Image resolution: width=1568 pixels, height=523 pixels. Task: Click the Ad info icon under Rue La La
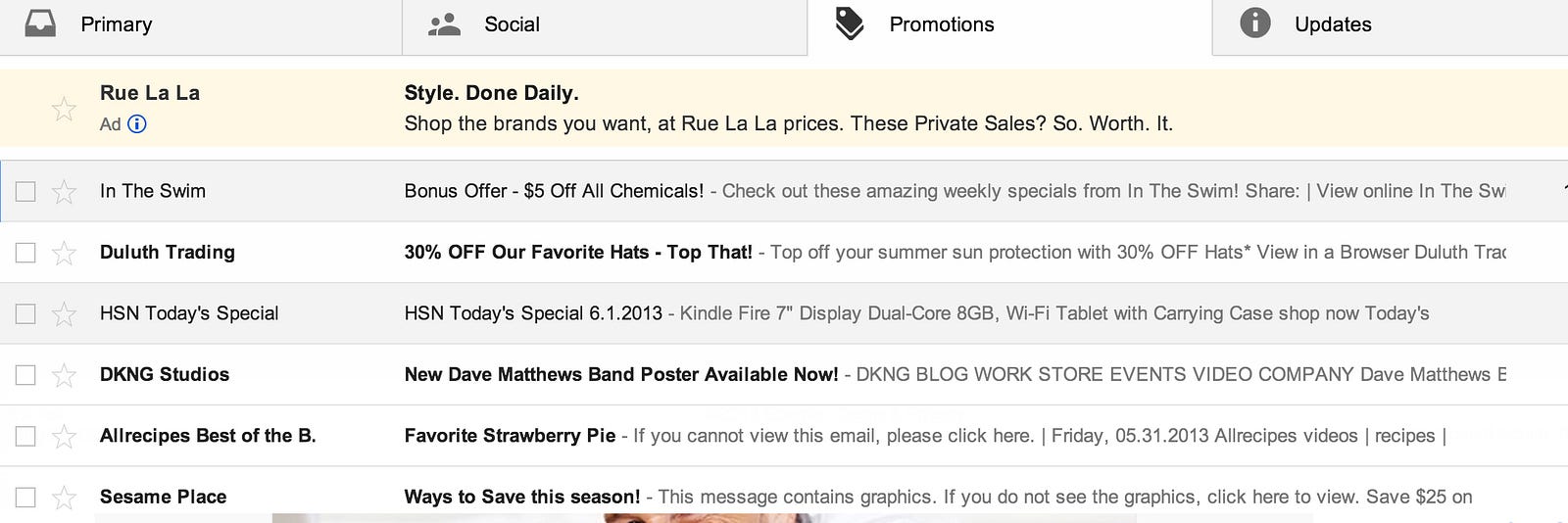[137, 124]
